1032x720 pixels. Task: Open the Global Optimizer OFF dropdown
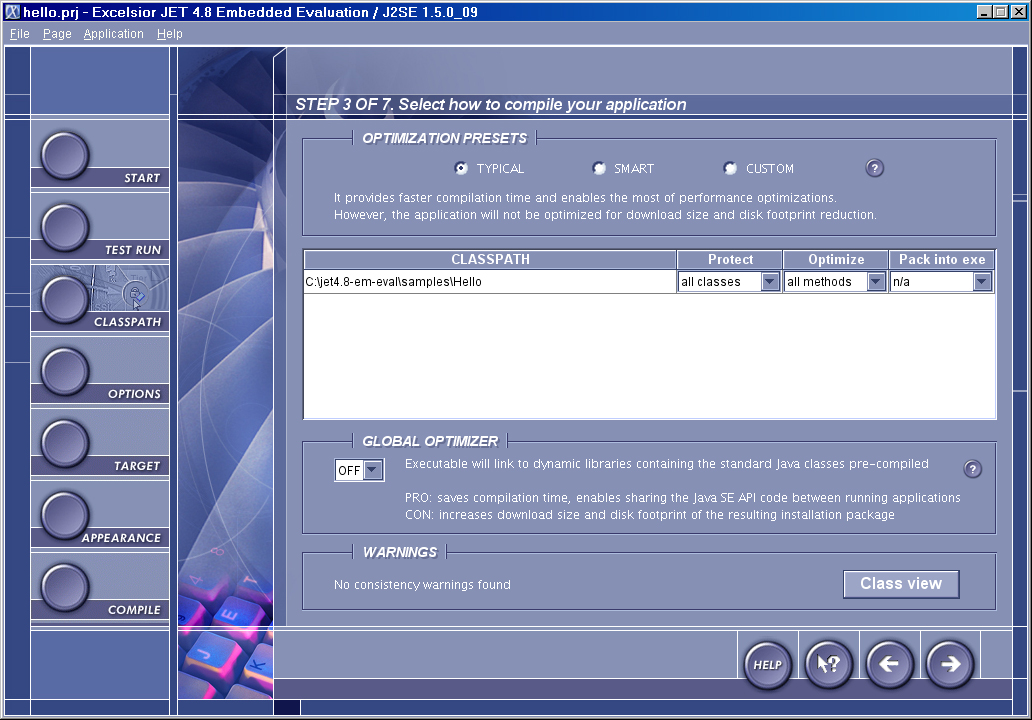[x=359, y=470]
